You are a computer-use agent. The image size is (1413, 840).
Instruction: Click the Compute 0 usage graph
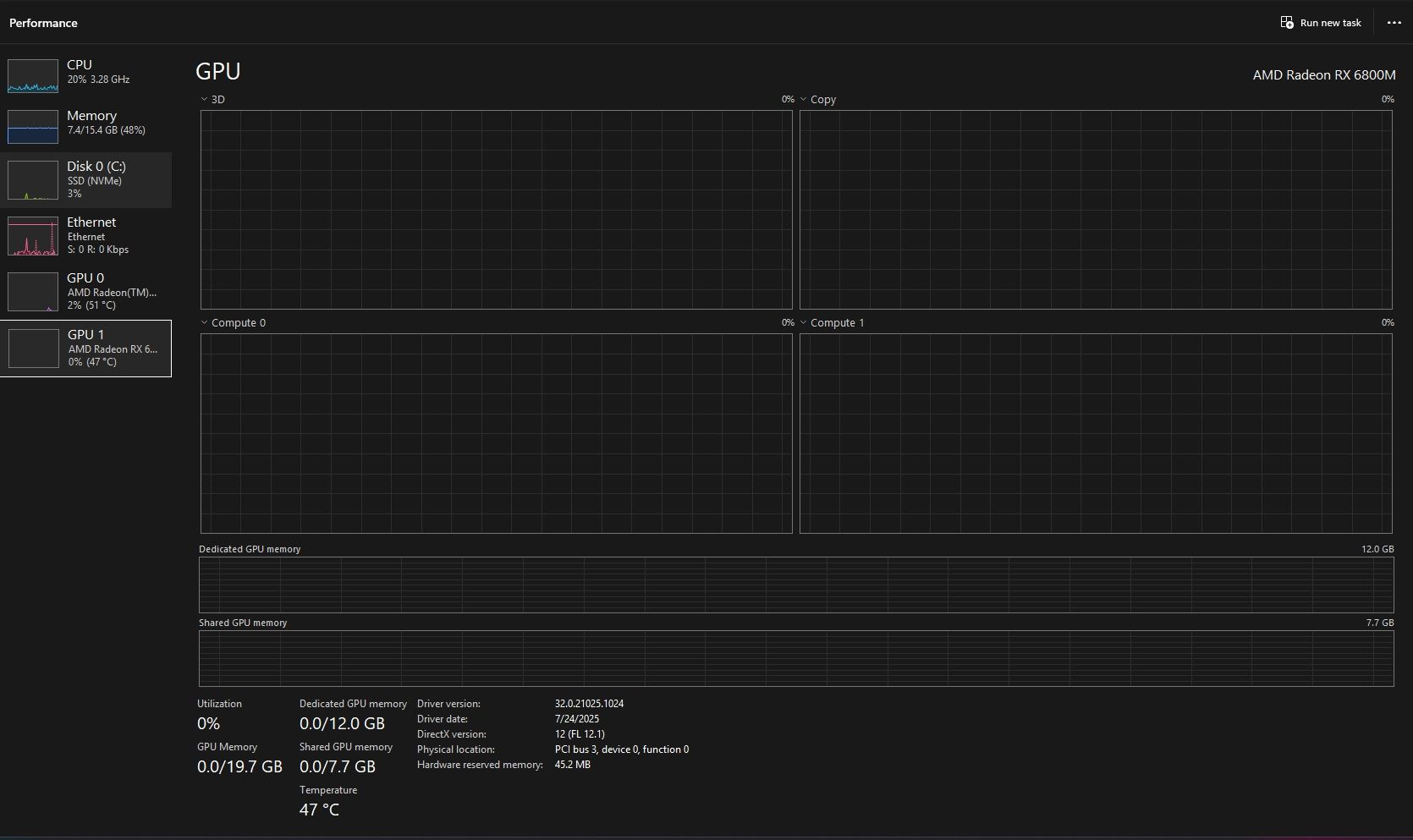497,433
